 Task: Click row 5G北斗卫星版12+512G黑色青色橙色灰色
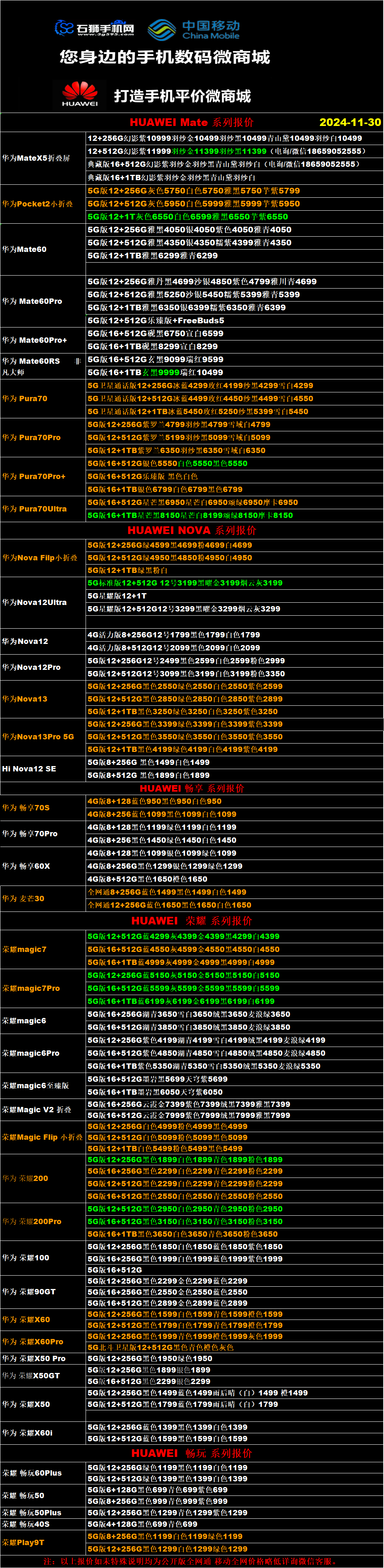(235, 1348)
